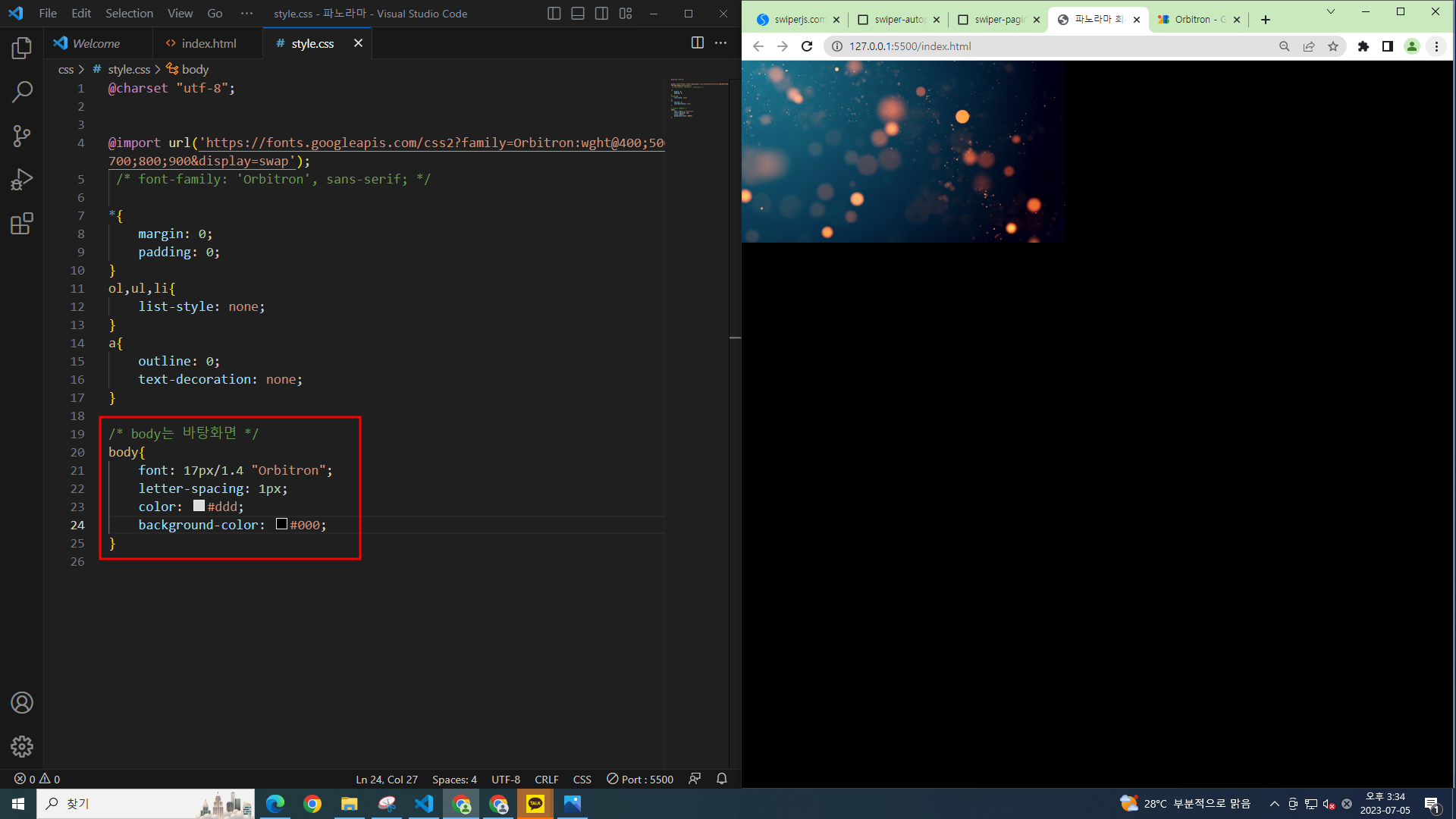Image resolution: width=1456 pixels, height=819 pixels.
Task: Open the UTF-8 encoding selector
Action: coord(505,780)
